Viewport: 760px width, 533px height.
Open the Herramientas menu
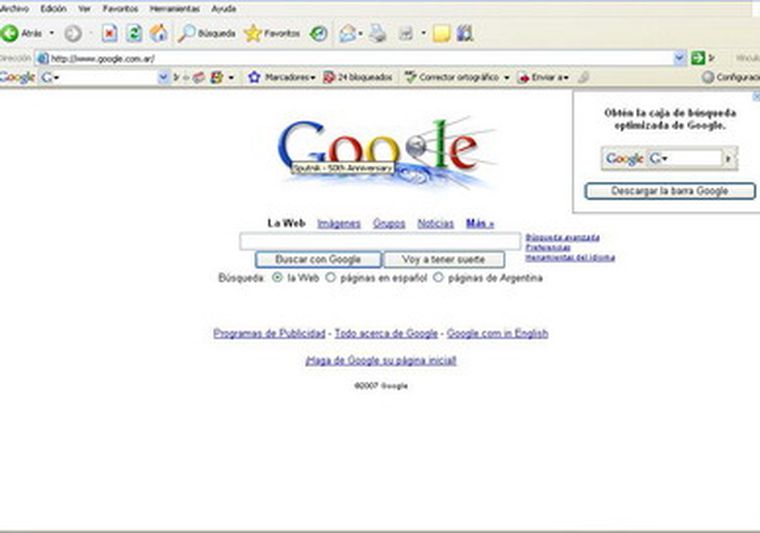(x=174, y=9)
